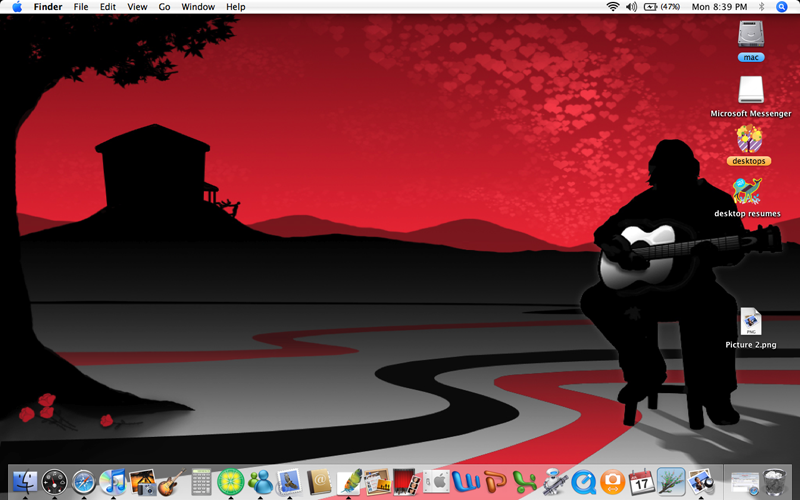The width and height of the screenshot is (800, 500).
Task: Open the Window menu
Action: (x=198, y=7)
